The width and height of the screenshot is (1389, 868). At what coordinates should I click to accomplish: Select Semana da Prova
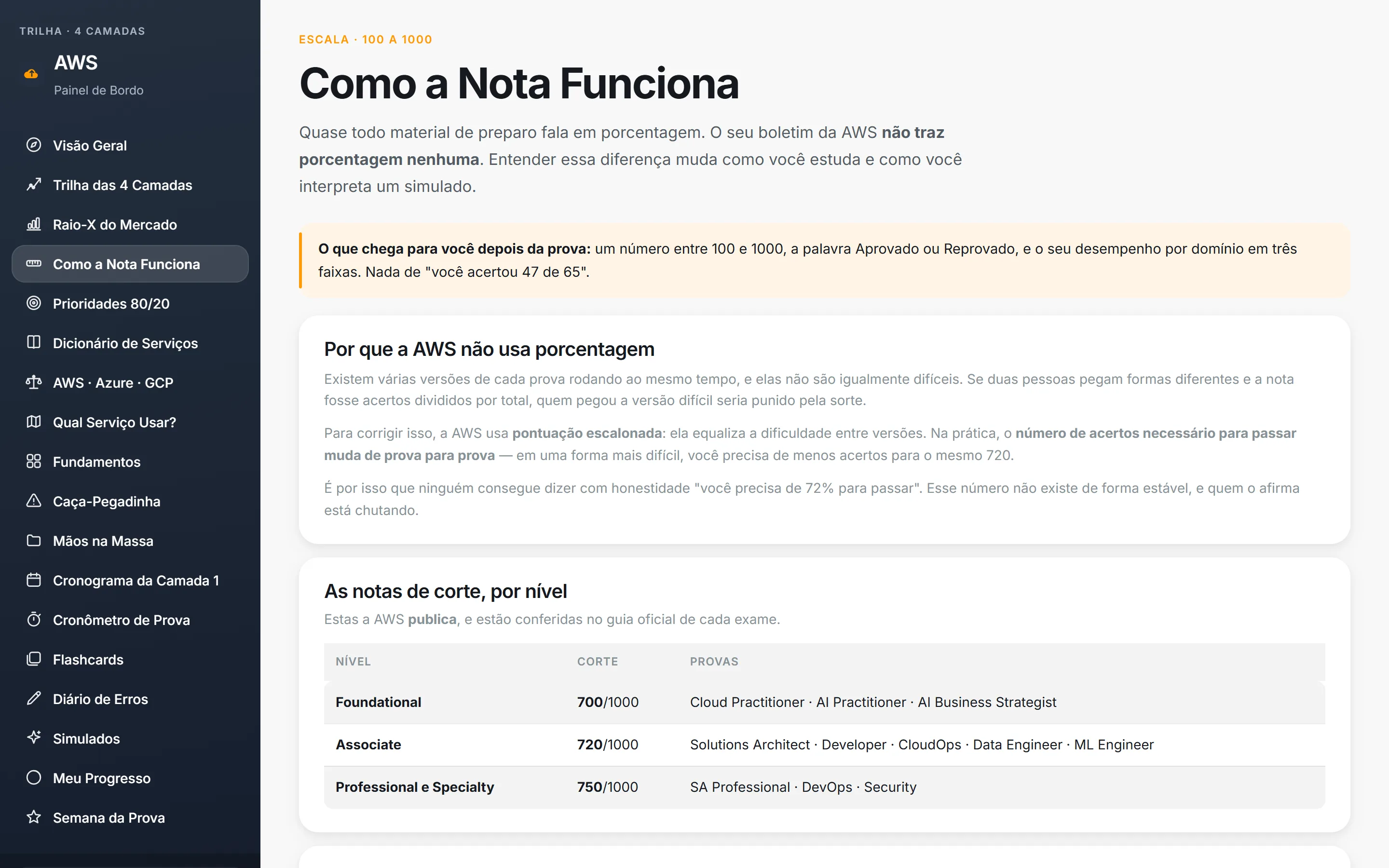pos(130,818)
